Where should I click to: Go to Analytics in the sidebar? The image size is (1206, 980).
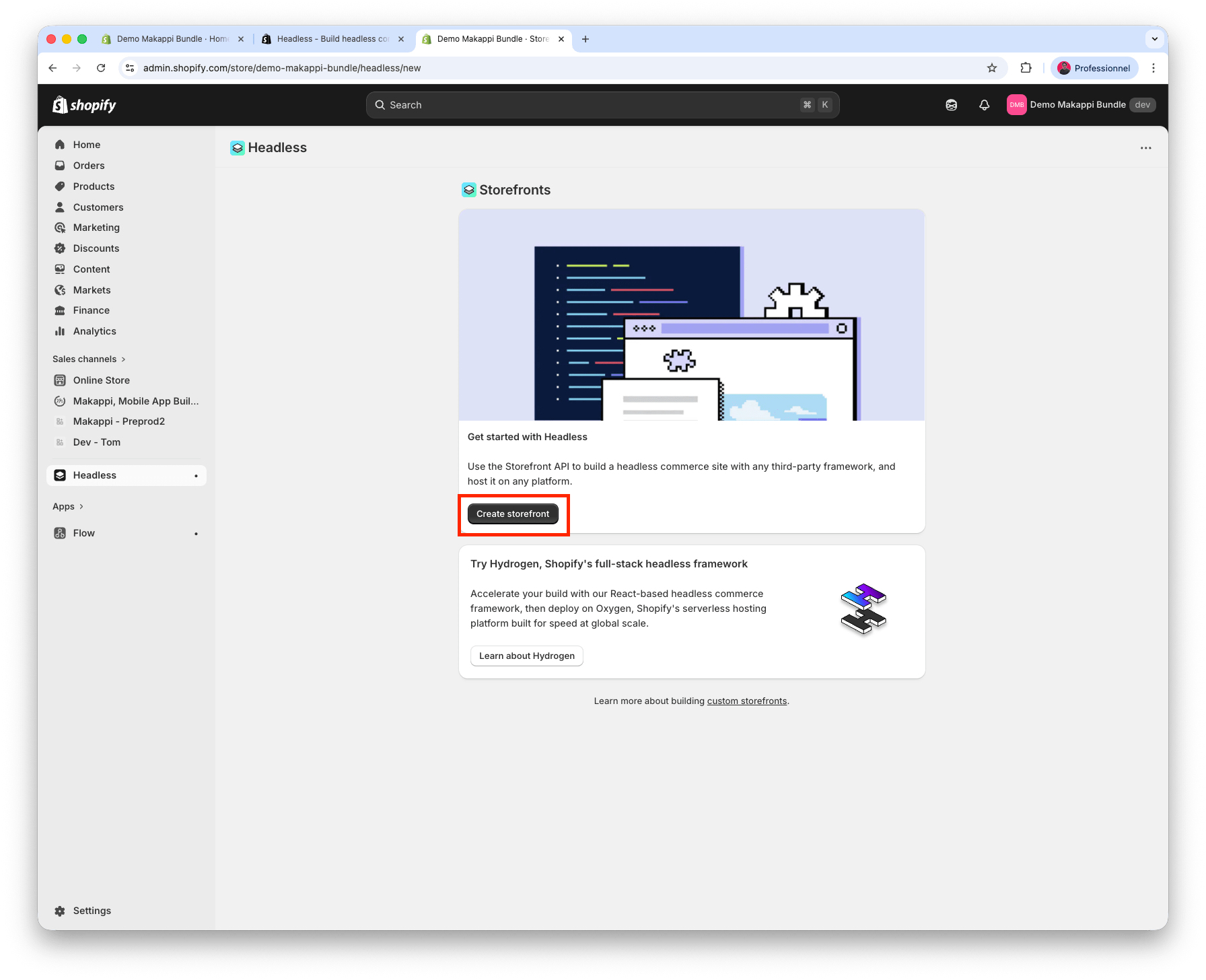[94, 331]
